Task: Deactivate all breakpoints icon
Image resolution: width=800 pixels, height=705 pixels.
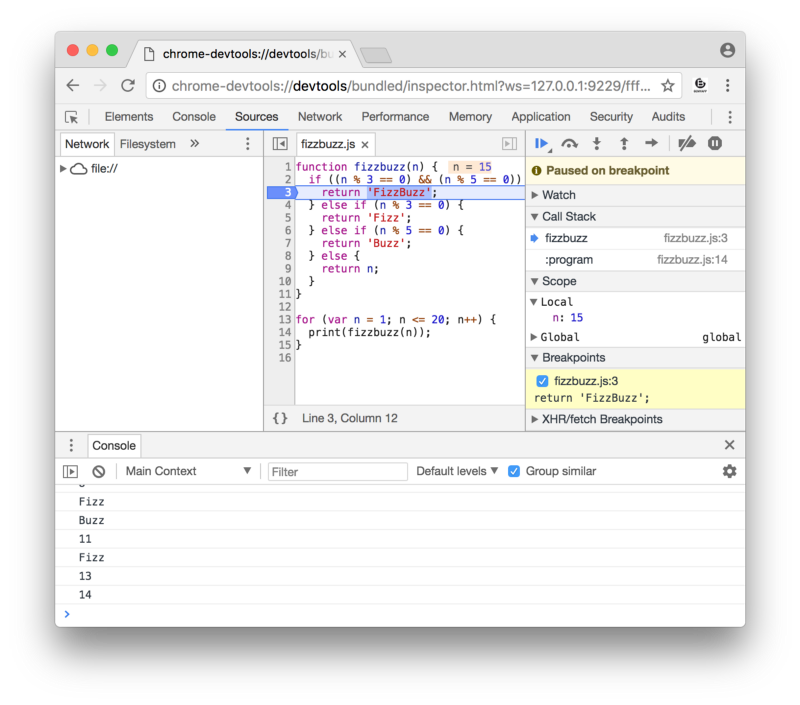Action: [686, 144]
